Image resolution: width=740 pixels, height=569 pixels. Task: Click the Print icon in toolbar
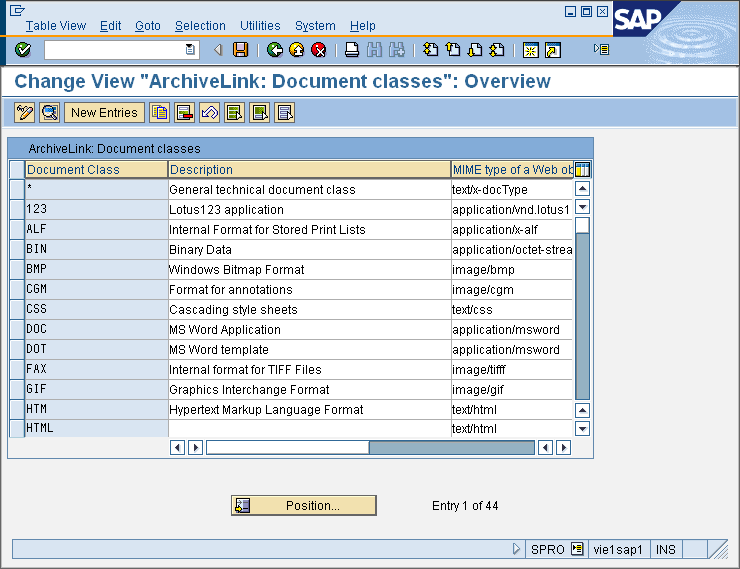click(x=351, y=50)
